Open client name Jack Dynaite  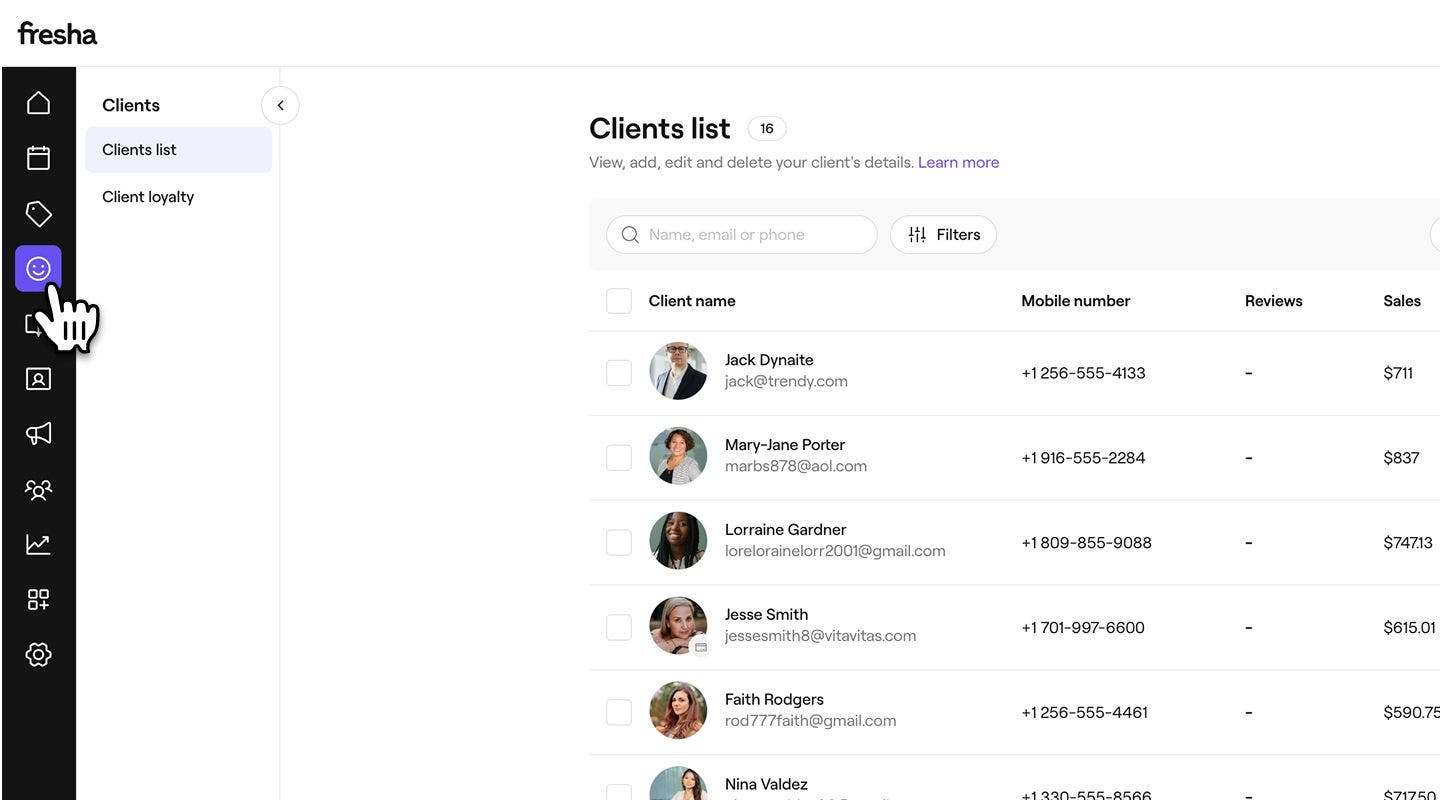click(x=769, y=360)
